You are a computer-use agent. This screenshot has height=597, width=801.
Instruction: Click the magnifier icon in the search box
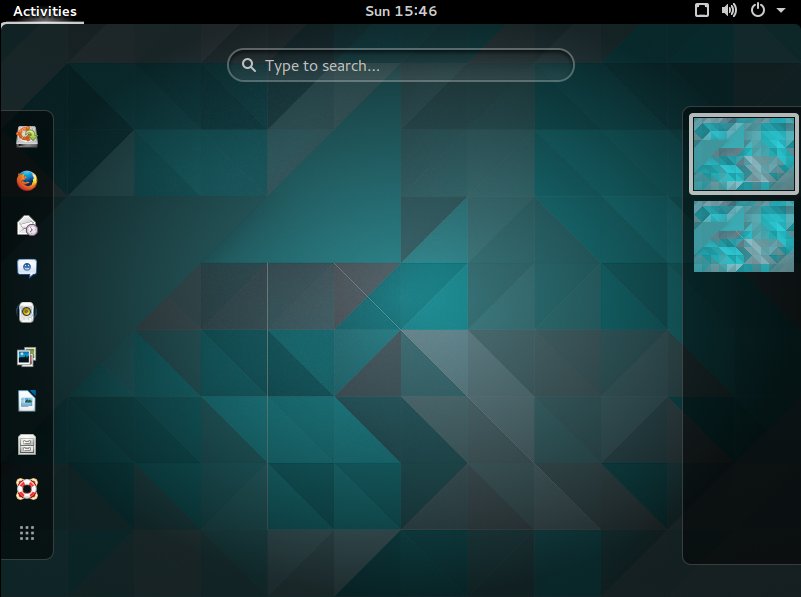[249, 65]
